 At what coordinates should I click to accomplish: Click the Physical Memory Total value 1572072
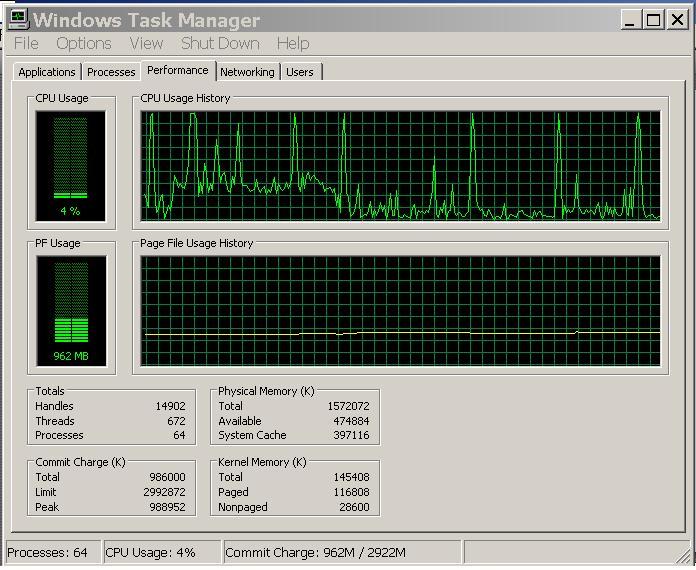[348, 406]
